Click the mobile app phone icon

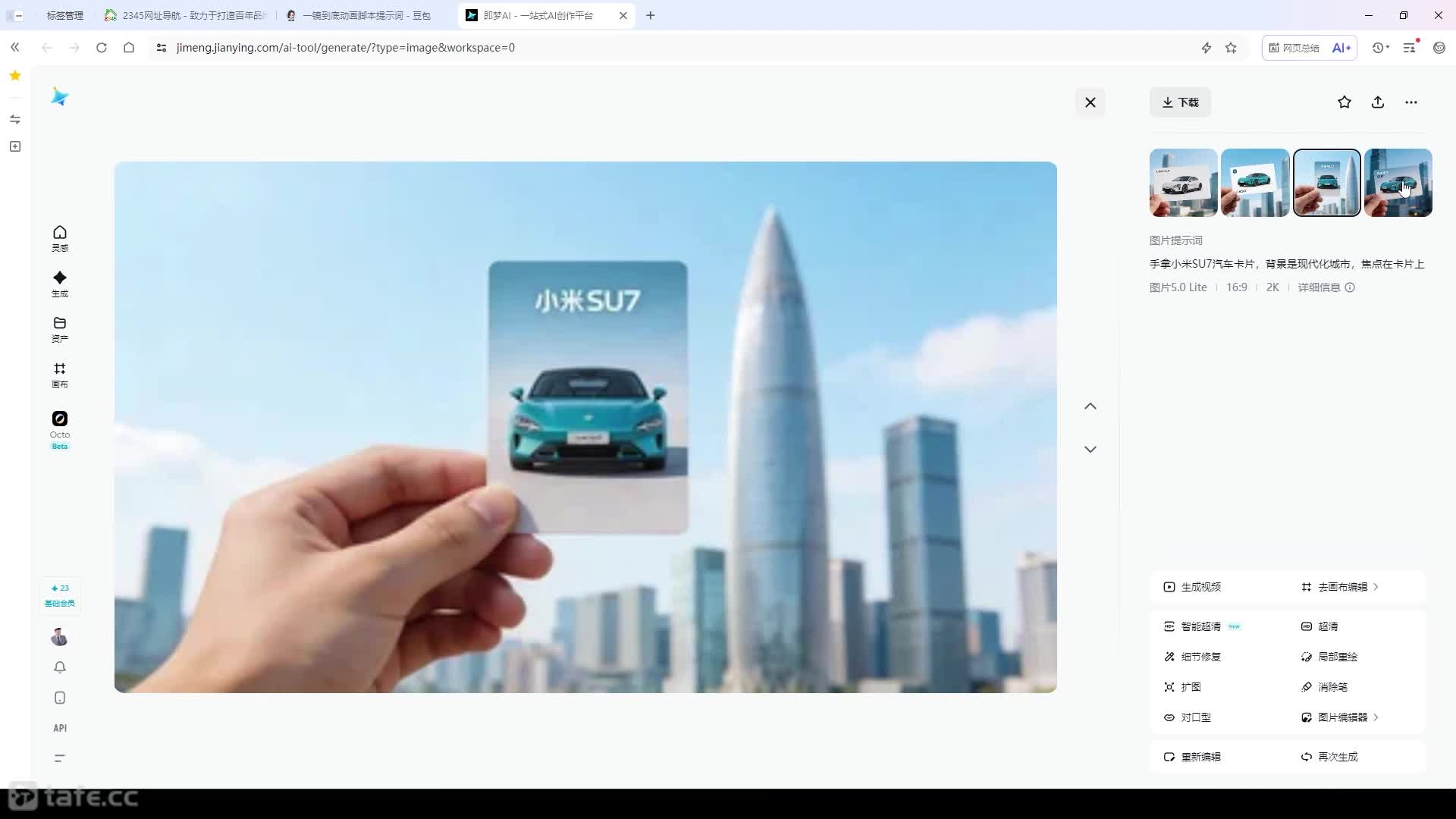click(x=60, y=698)
